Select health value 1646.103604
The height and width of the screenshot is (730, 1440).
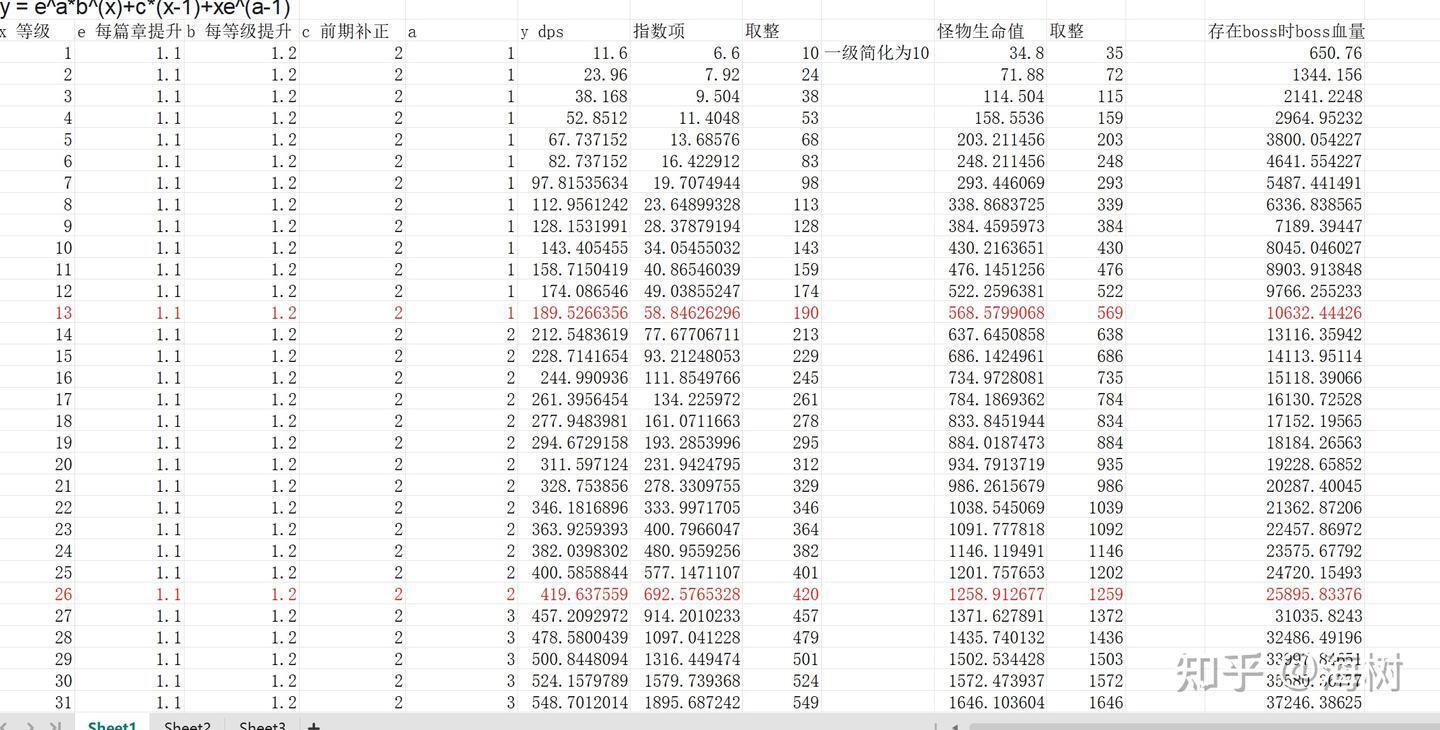(x=990, y=702)
